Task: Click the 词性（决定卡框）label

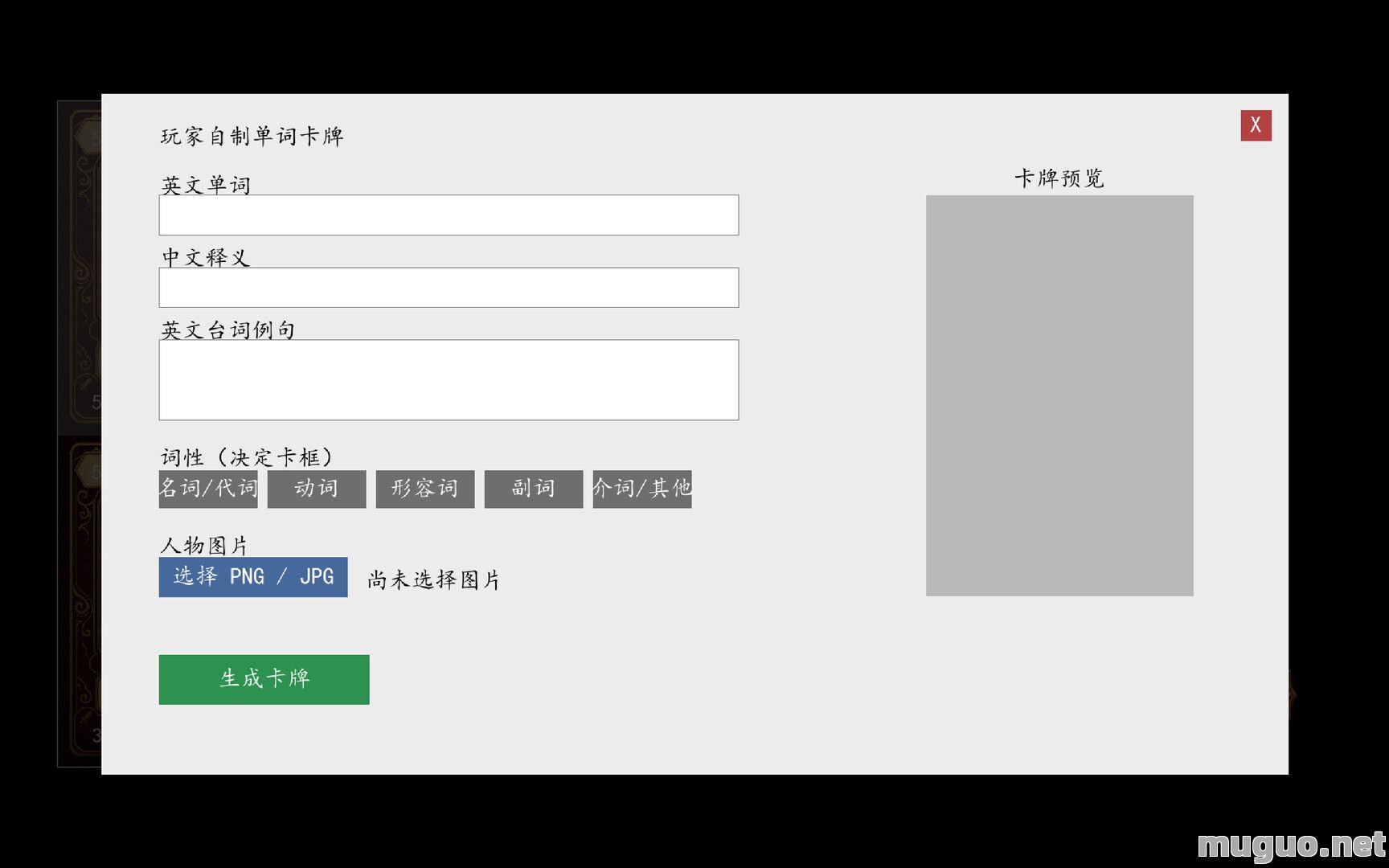Action: pos(247,457)
